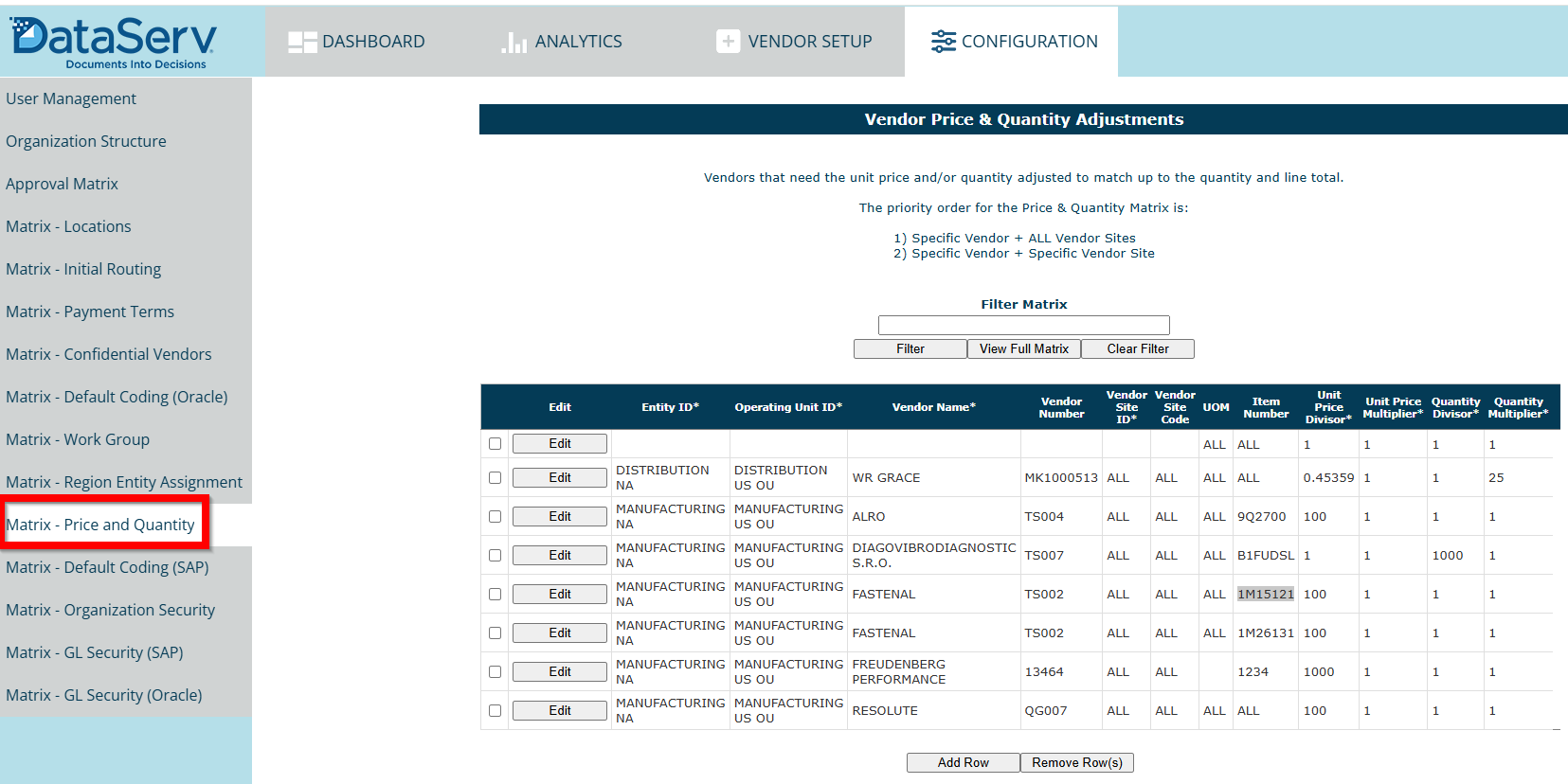
Task: Click the Dashboard tab icon
Action: point(302,42)
